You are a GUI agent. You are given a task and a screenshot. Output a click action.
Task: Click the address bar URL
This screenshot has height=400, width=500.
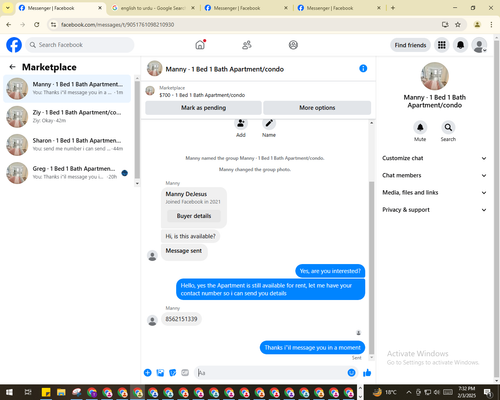(117, 25)
